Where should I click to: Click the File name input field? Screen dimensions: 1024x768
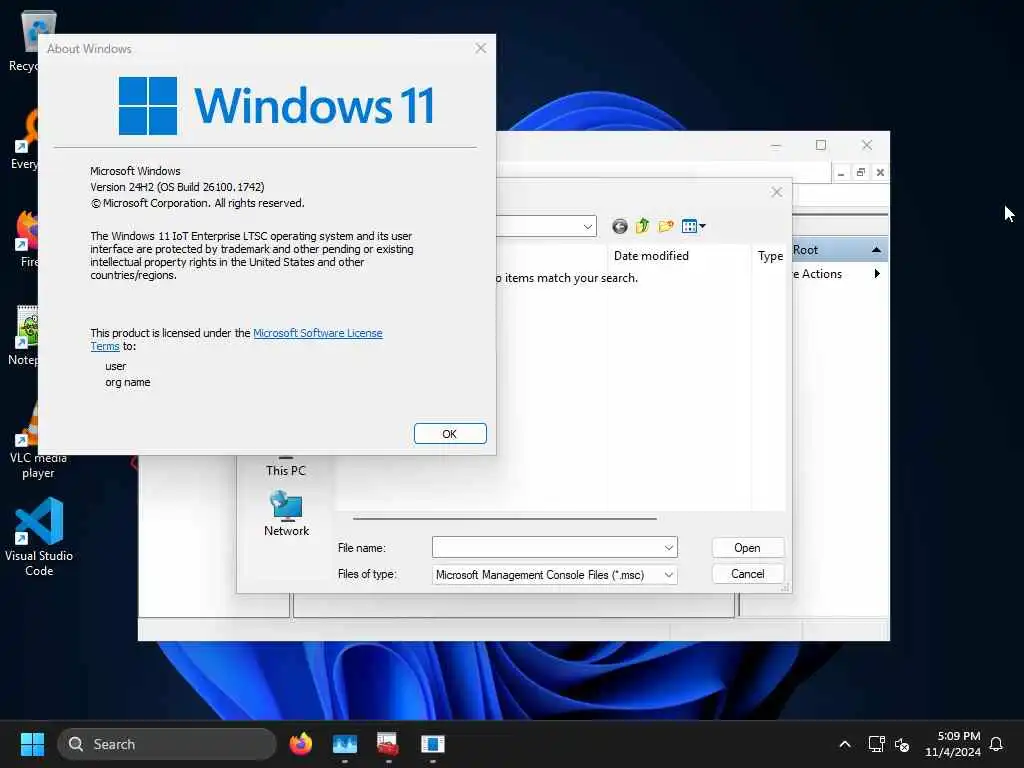554,547
